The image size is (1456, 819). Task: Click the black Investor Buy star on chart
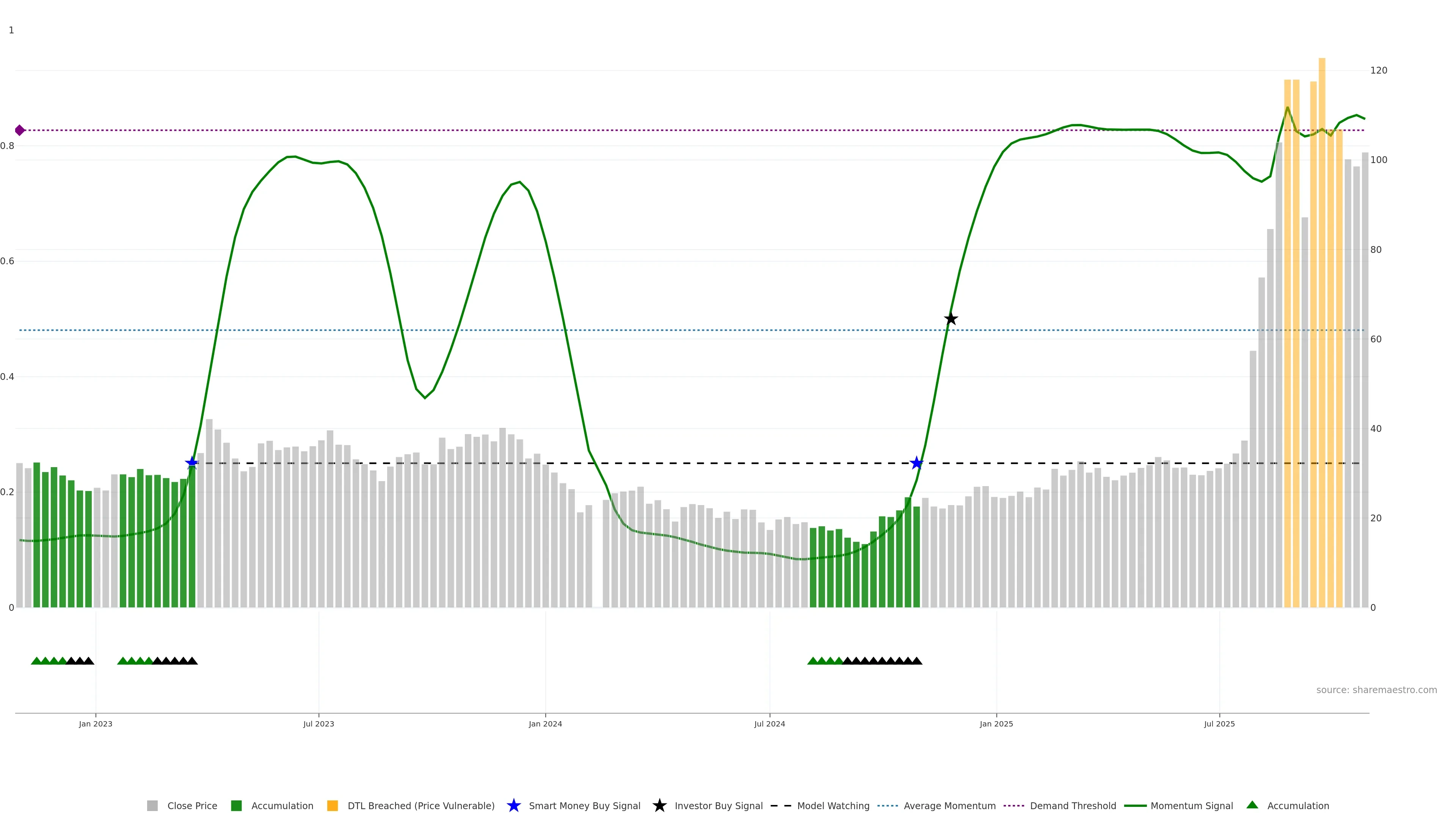(951, 319)
